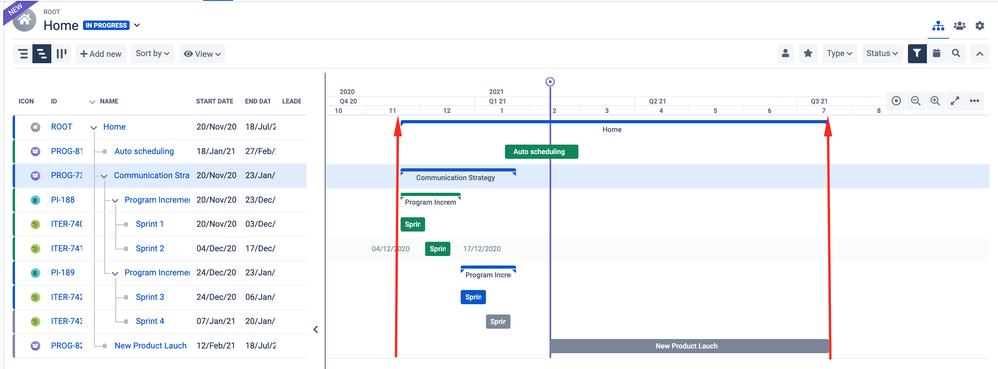Open the PROG-81 row icon
998x369 pixels.
36,151
